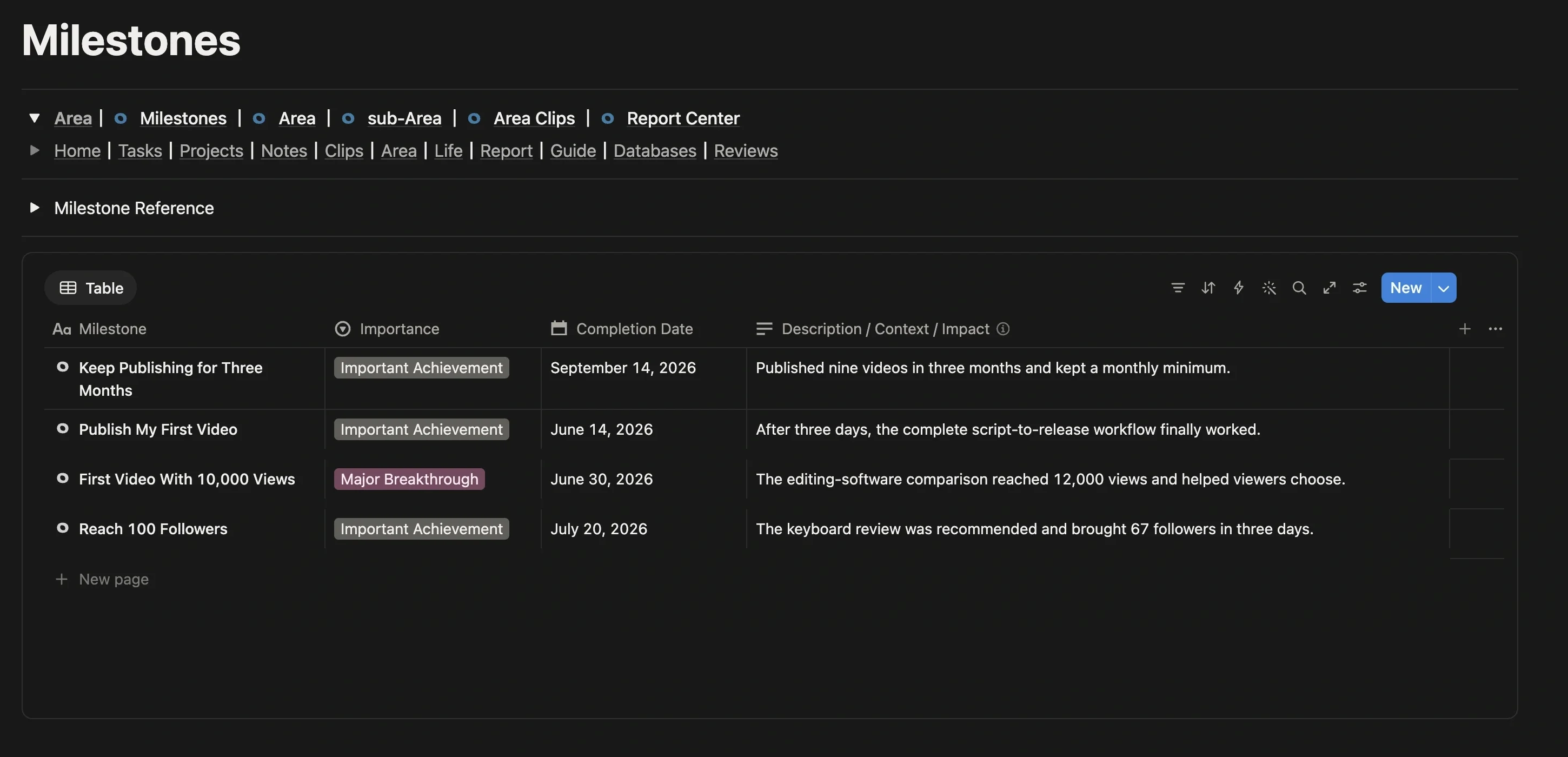This screenshot has width=1568, height=757.
Task: Click the sort arrows icon
Action: click(x=1208, y=288)
